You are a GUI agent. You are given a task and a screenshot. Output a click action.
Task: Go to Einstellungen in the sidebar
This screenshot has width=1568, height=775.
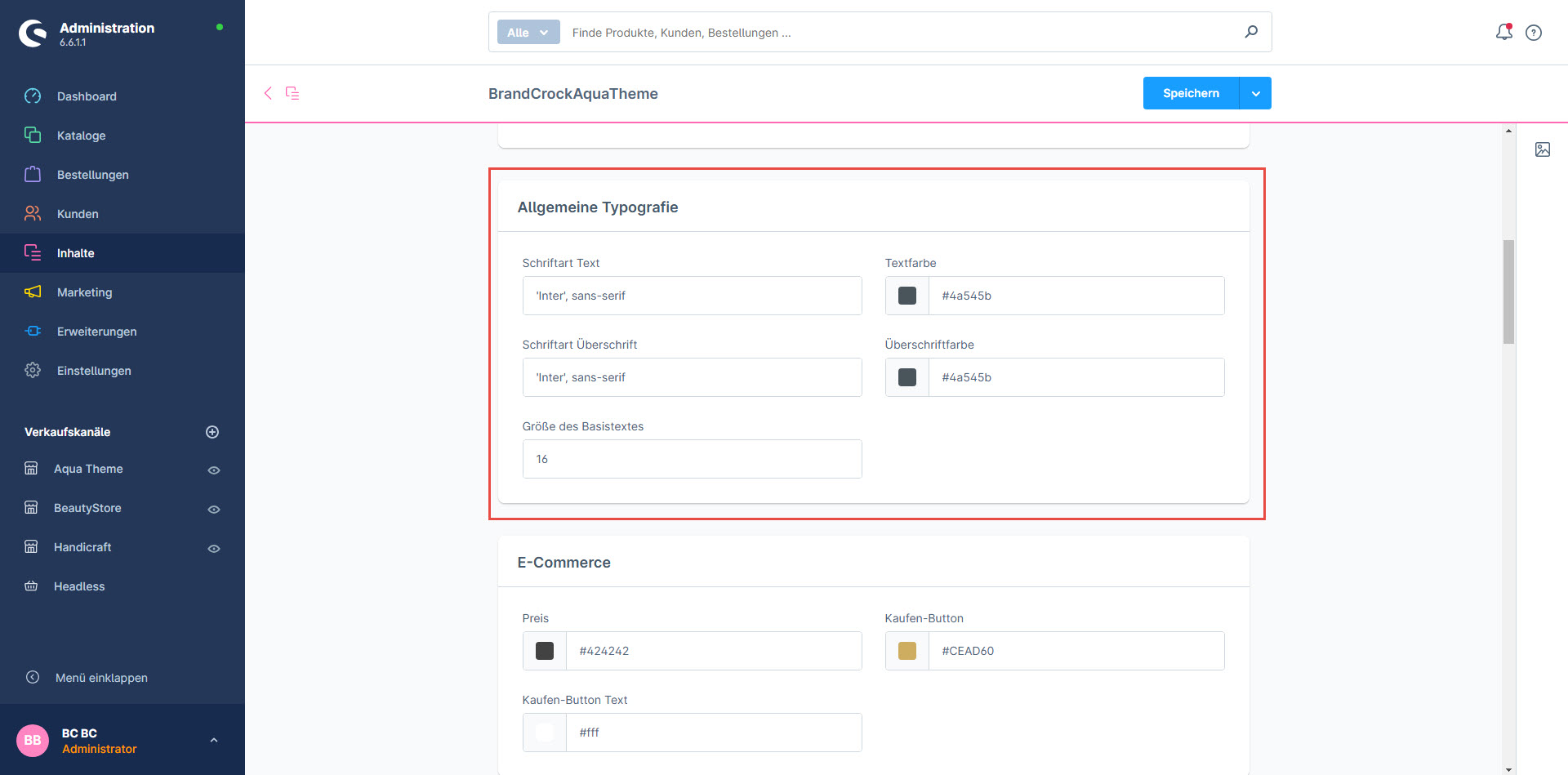(x=93, y=371)
